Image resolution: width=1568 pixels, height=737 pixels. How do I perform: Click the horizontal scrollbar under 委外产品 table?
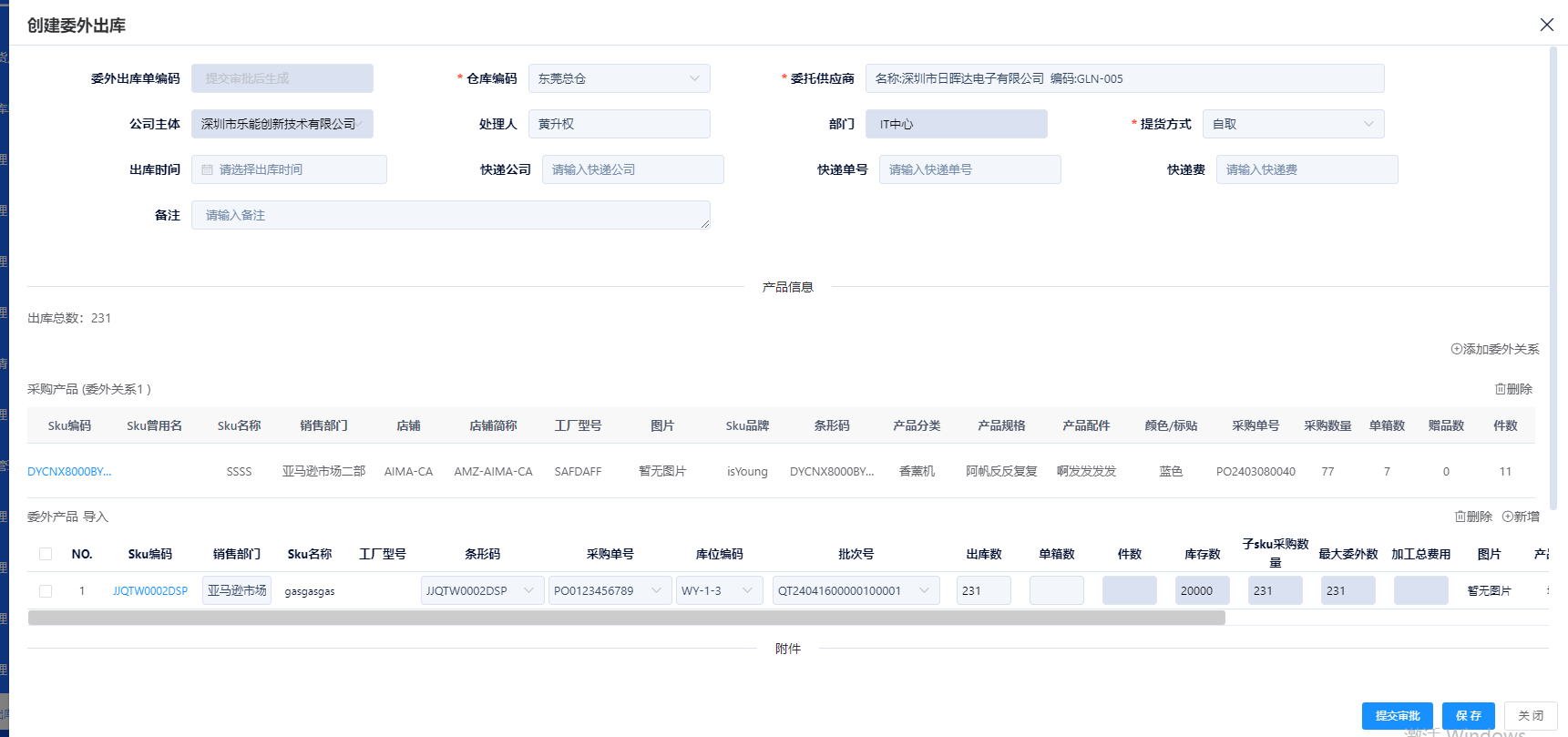(x=626, y=618)
